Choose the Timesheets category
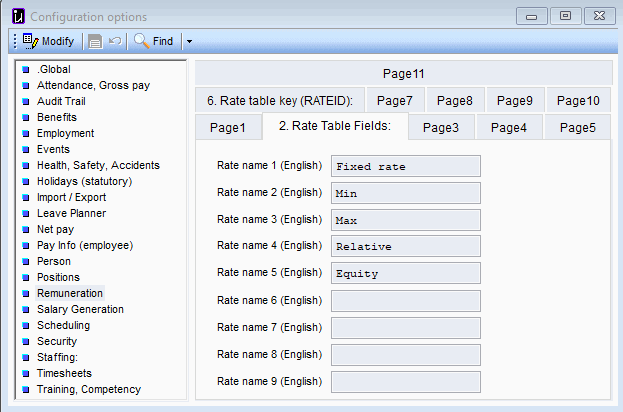Image resolution: width=623 pixels, height=412 pixels. (66, 373)
